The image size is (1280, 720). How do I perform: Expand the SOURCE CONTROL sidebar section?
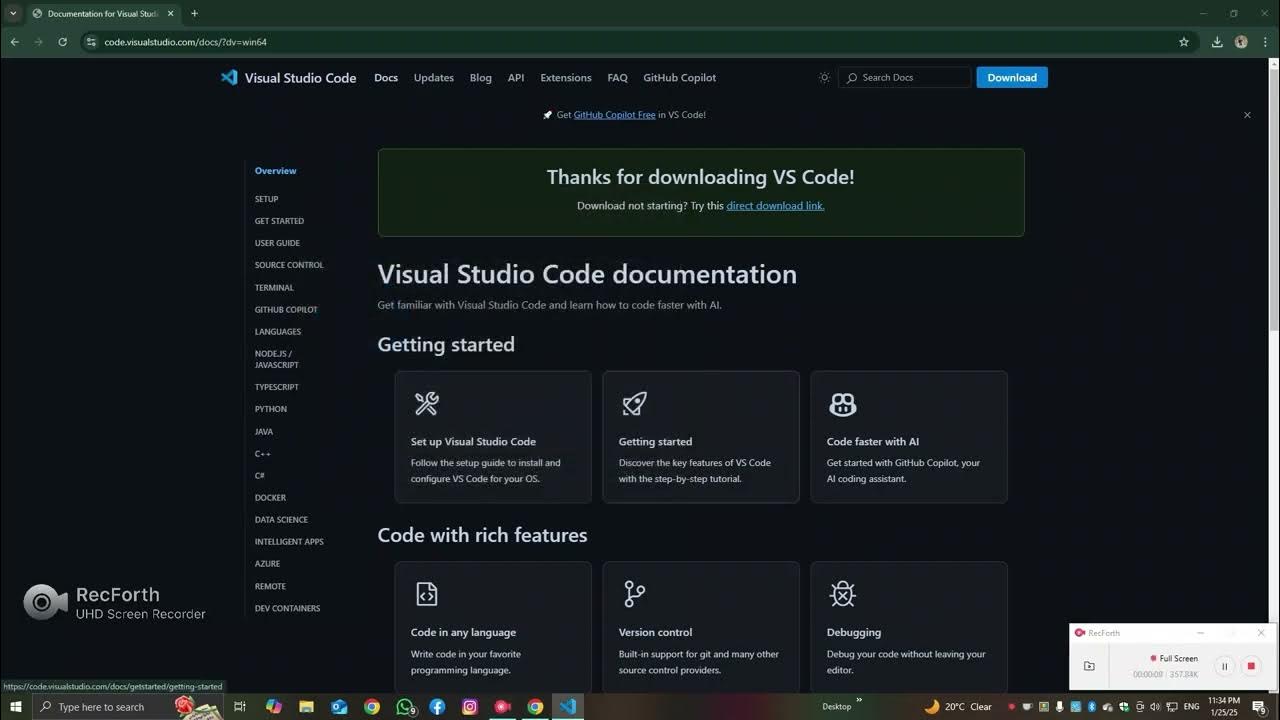pyautogui.click(x=289, y=265)
